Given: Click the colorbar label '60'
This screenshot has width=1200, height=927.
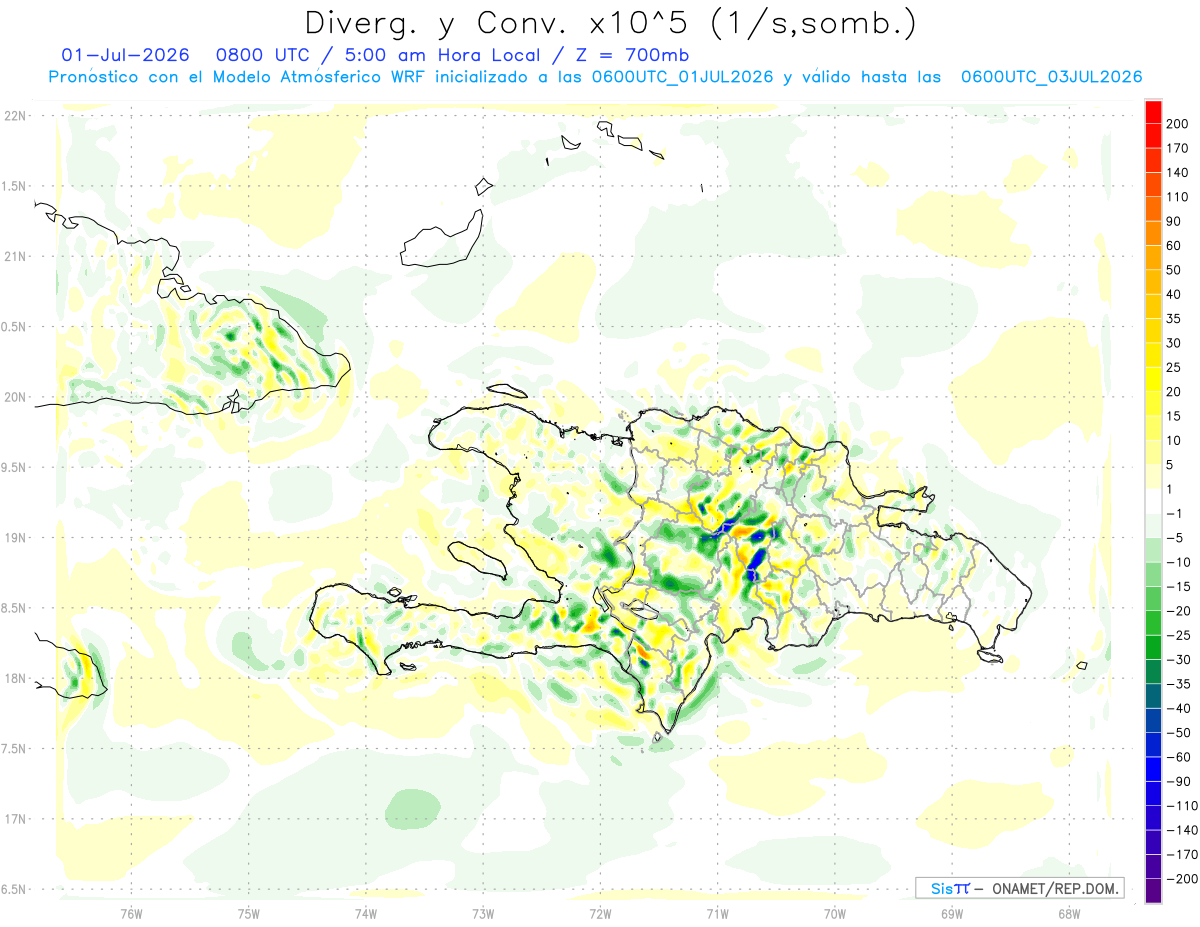Looking at the screenshot, I should tap(1174, 245).
